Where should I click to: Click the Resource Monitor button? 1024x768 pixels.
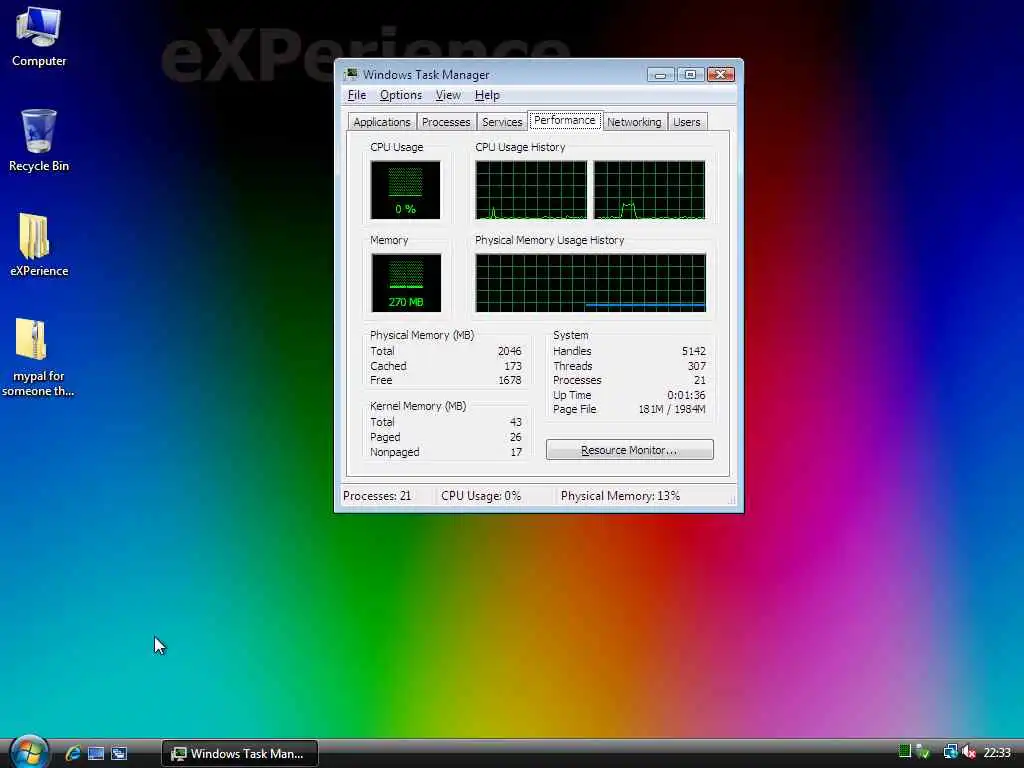(x=630, y=450)
